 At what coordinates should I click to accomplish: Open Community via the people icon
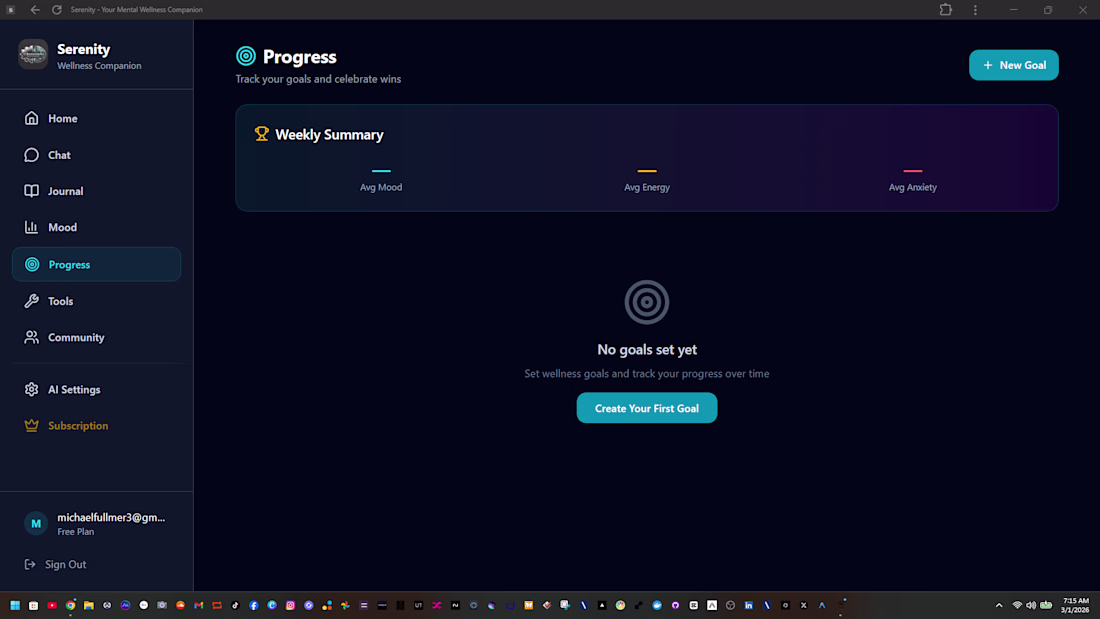32,338
